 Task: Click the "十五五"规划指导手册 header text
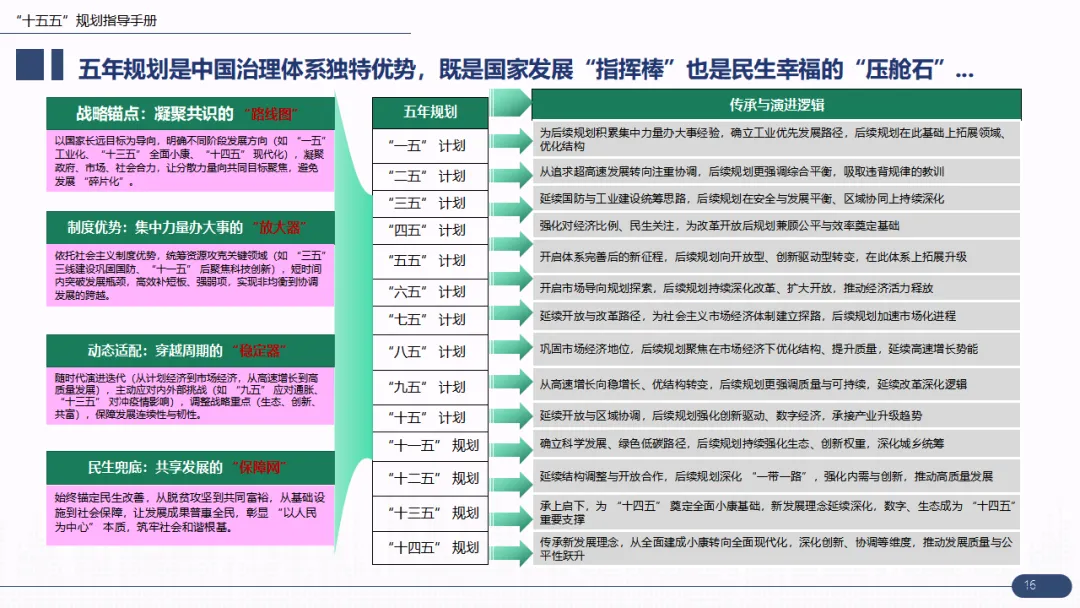click(89, 21)
